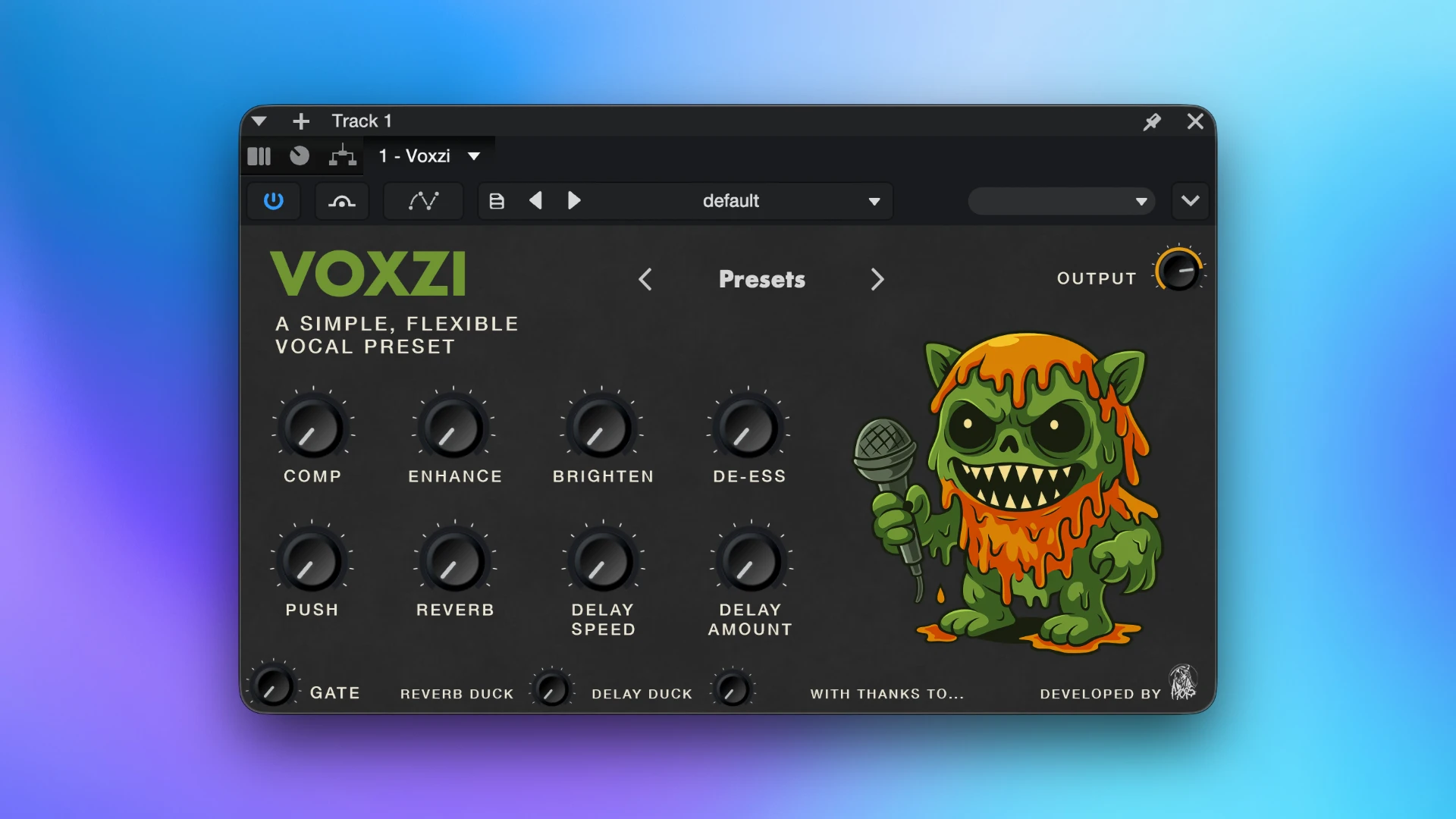Image resolution: width=1456 pixels, height=819 pixels.
Task: Click the DEVELOPED BY text
Action: [1100, 694]
